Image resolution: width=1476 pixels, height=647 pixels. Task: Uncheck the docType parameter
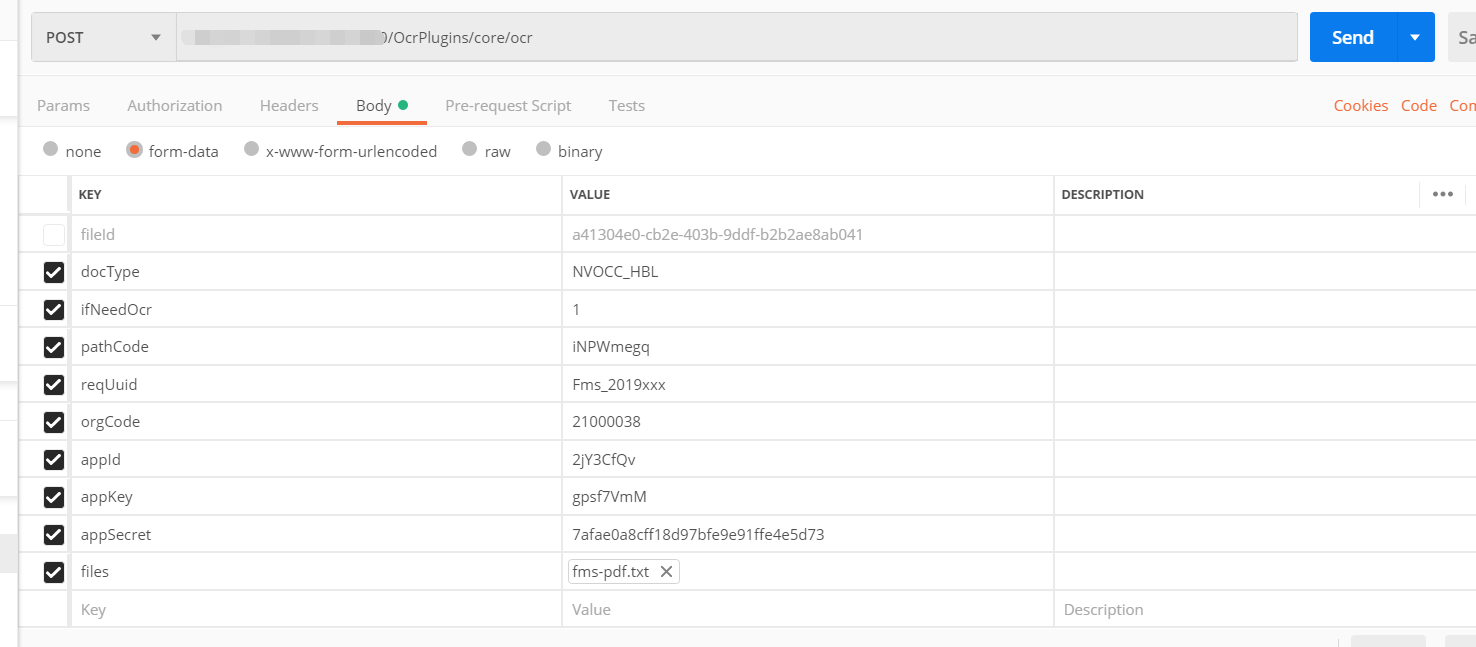pyautogui.click(x=54, y=272)
